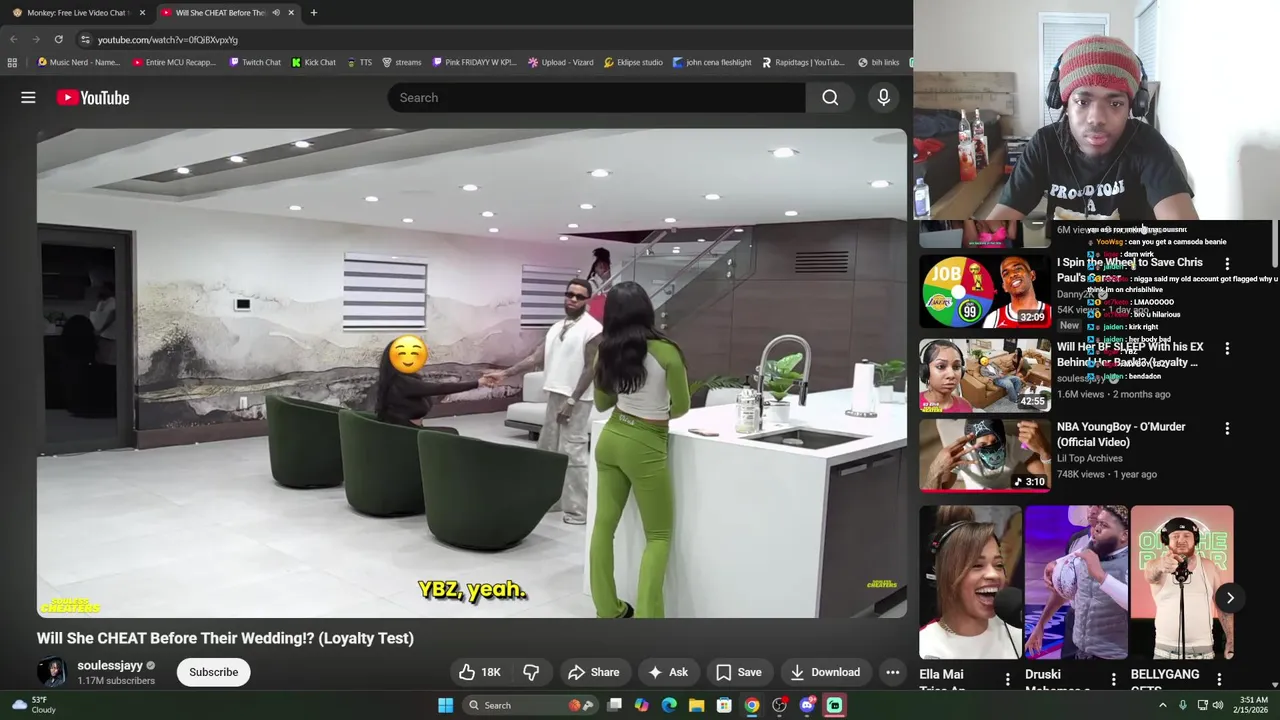The height and width of the screenshot is (720, 1280).
Task: Open options for BELLYGANG short
Action: pyautogui.click(x=1218, y=679)
